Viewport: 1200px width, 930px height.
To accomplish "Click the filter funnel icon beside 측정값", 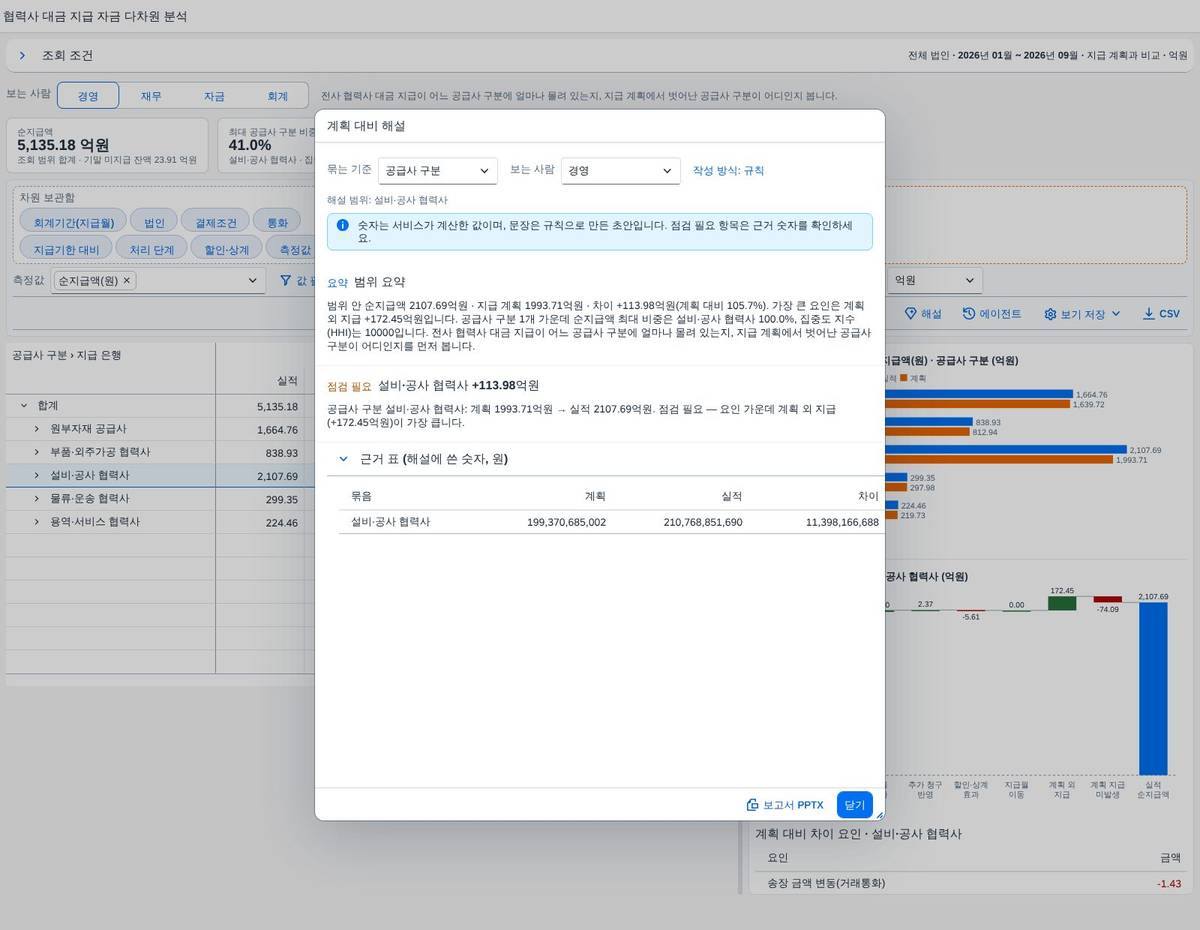I will coord(286,281).
